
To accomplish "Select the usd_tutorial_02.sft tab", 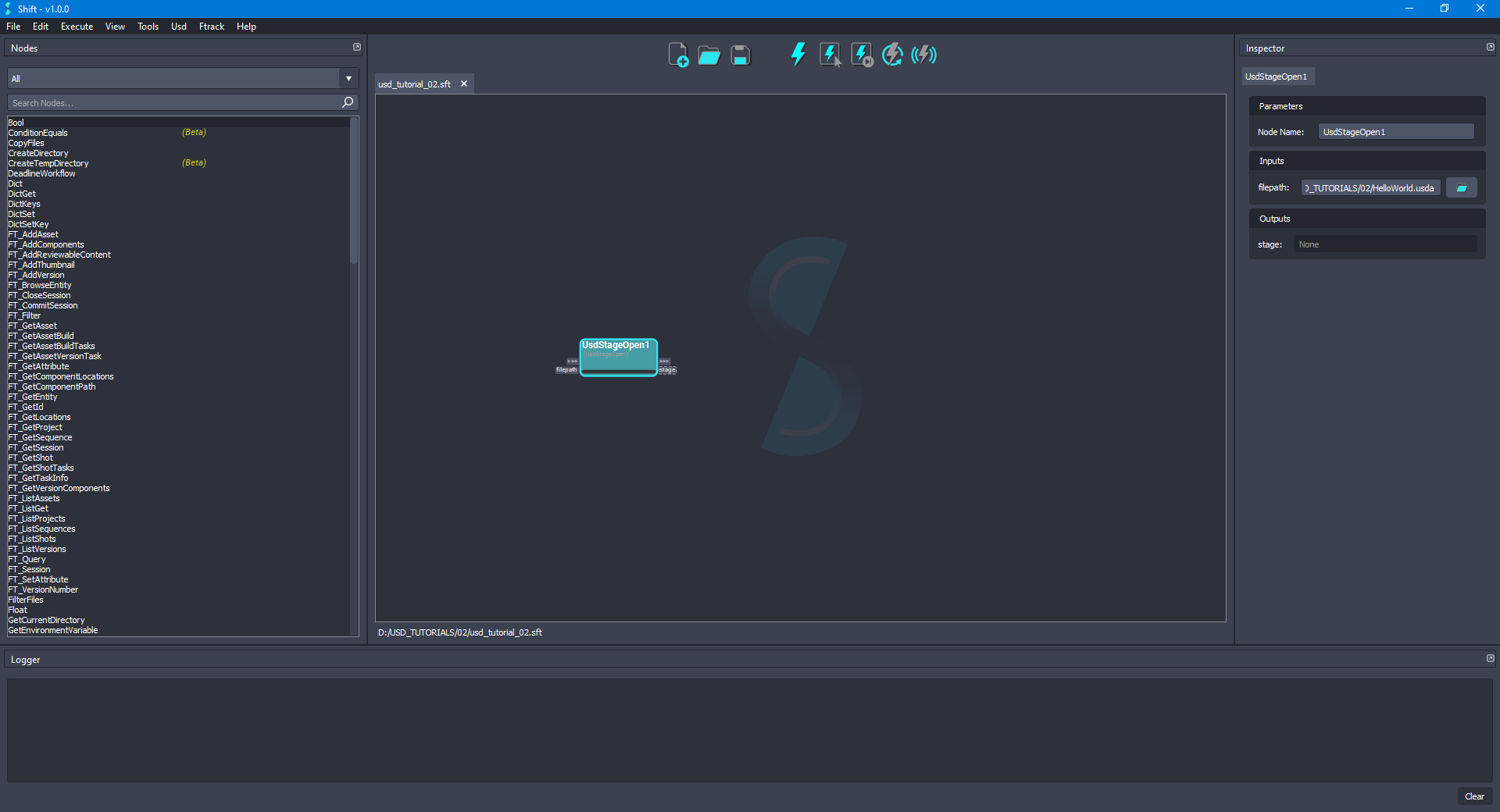I will click(x=414, y=84).
